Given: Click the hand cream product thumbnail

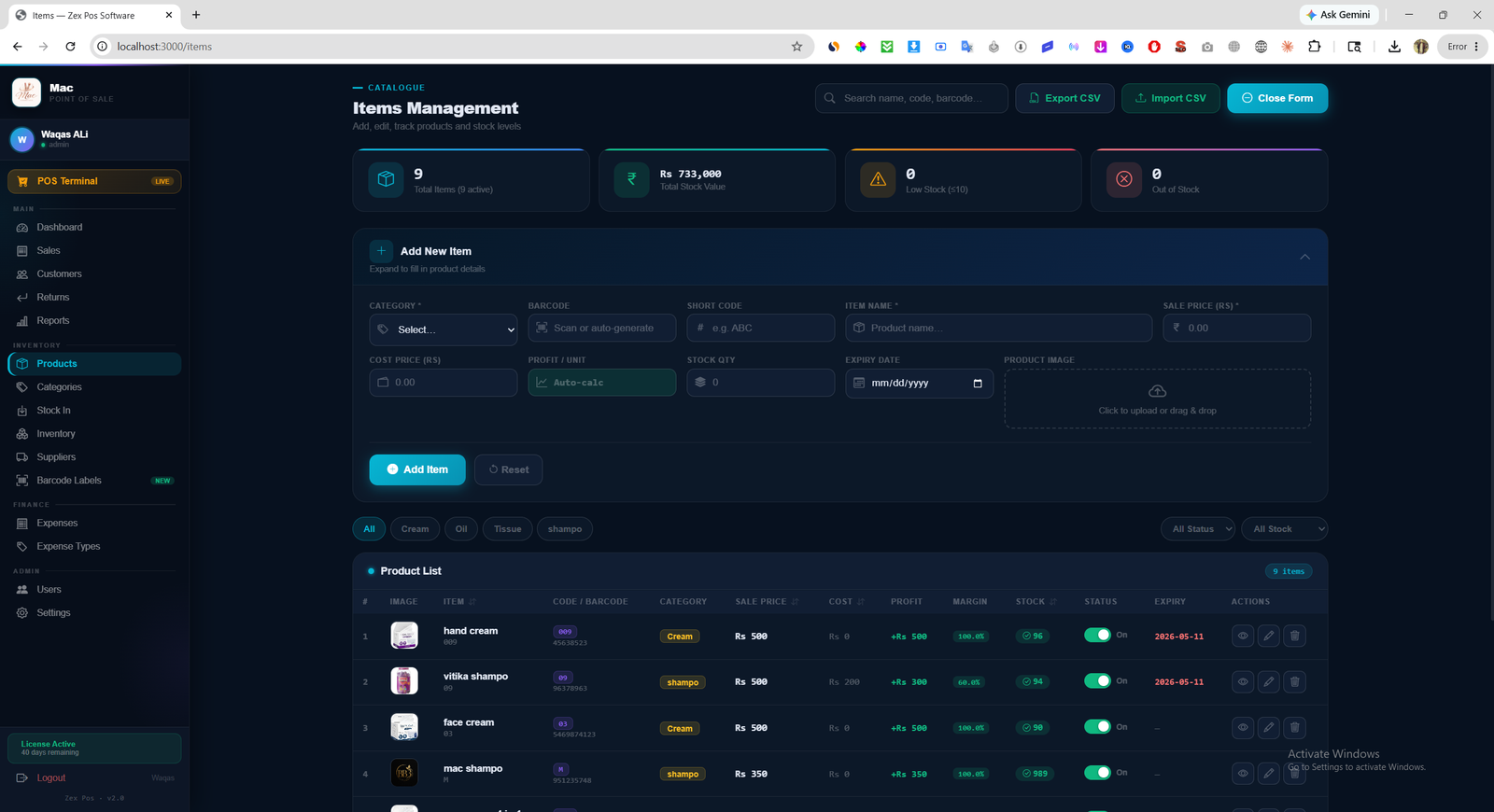Looking at the screenshot, I should (404, 636).
